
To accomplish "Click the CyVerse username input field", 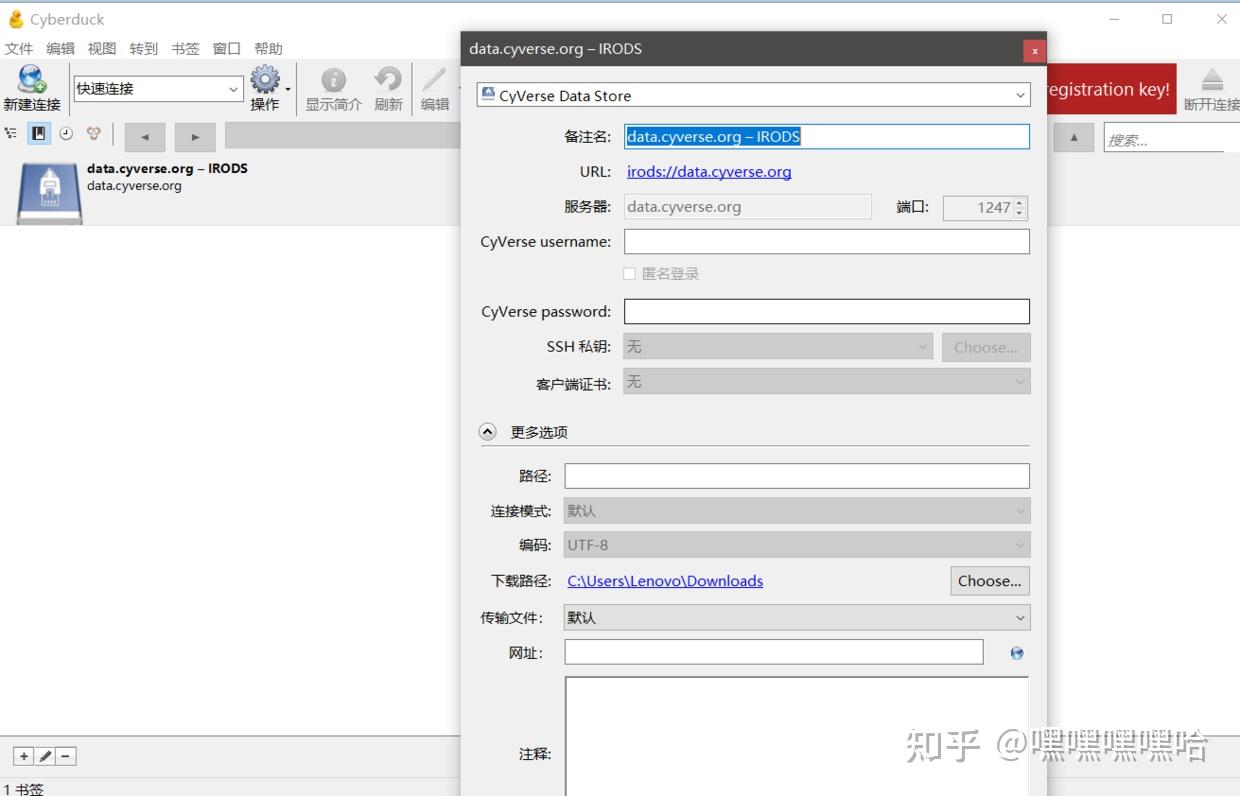I will [x=826, y=241].
